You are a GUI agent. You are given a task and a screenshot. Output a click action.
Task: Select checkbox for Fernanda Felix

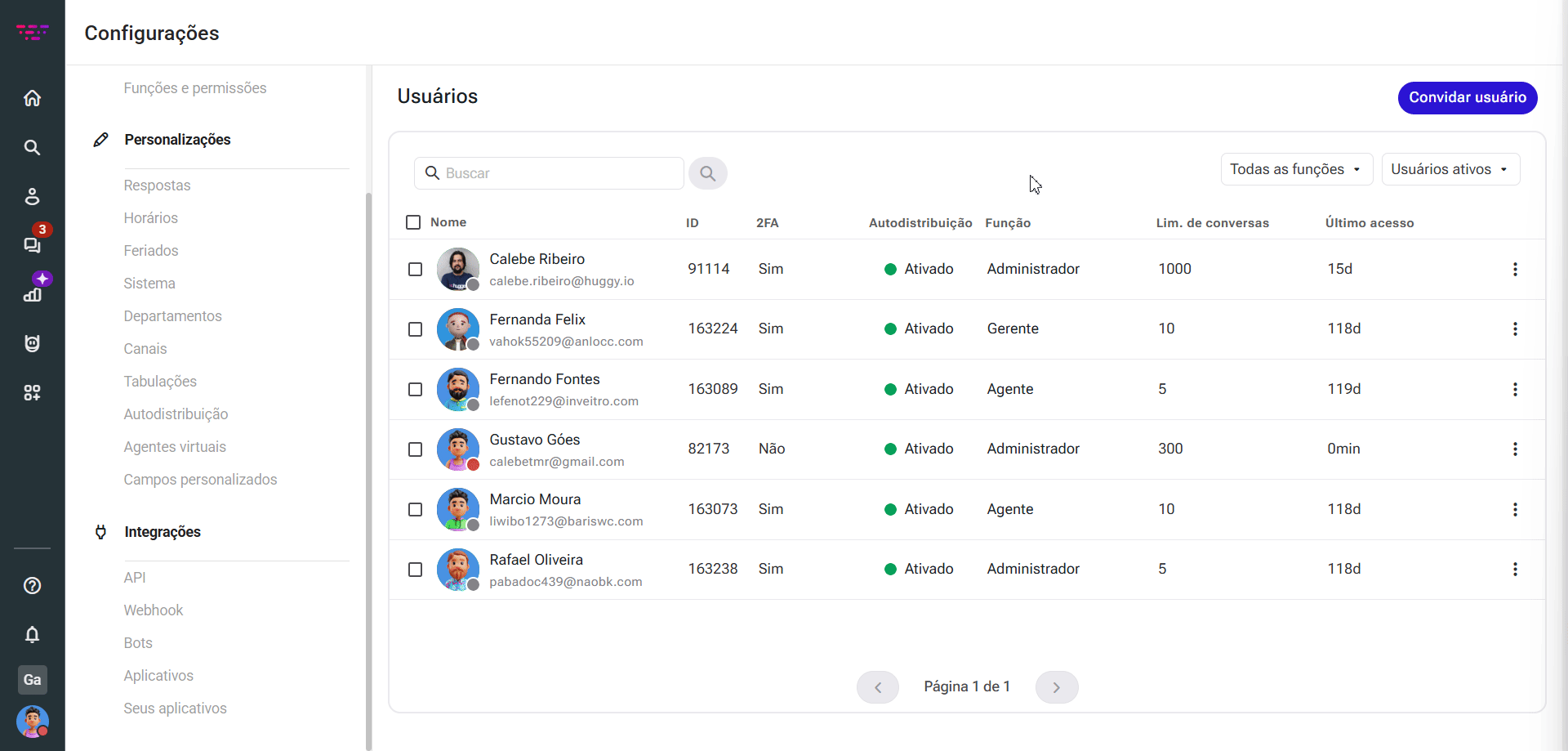click(415, 329)
